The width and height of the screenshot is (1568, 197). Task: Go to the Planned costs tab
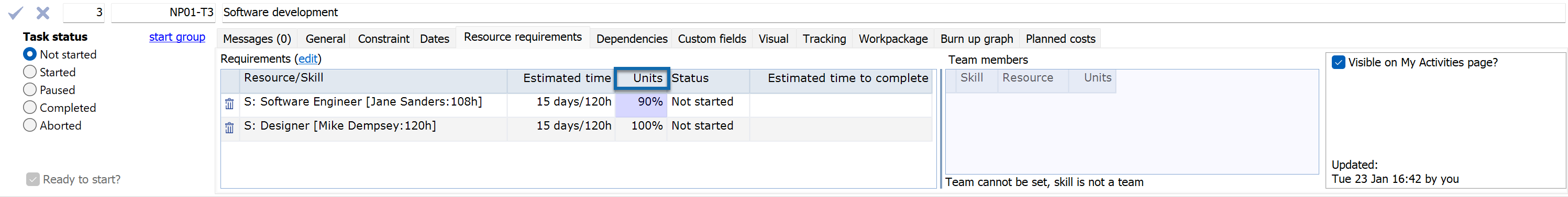1061,39
